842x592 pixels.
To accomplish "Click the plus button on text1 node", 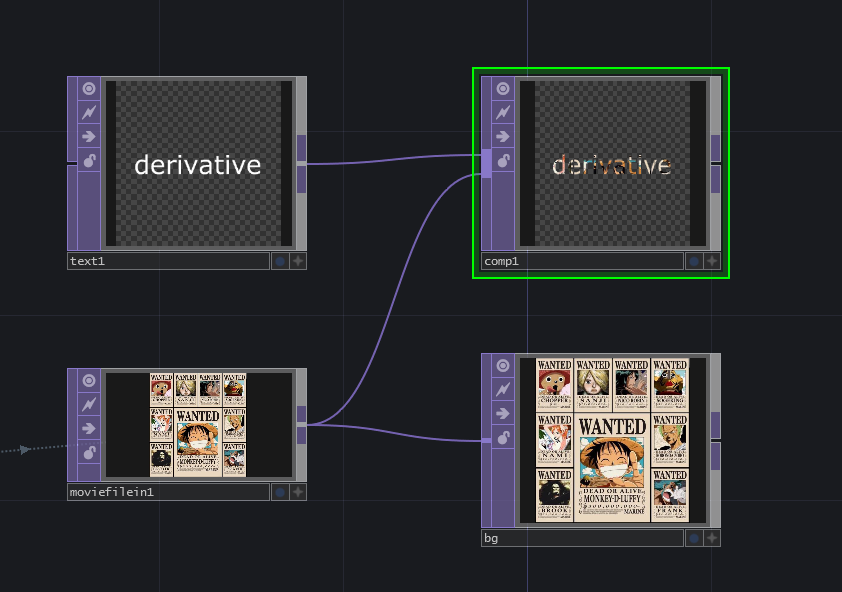I will [x=298, y=261].
